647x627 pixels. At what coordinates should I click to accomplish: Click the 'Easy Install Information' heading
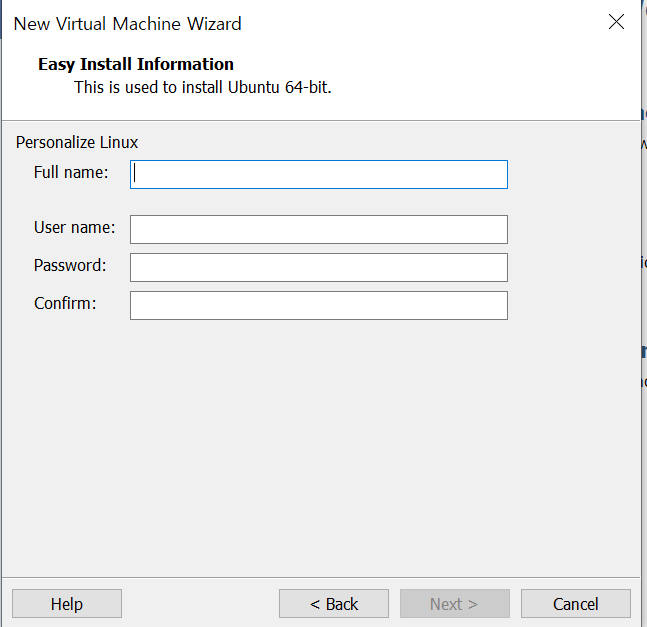click(136, 64)
